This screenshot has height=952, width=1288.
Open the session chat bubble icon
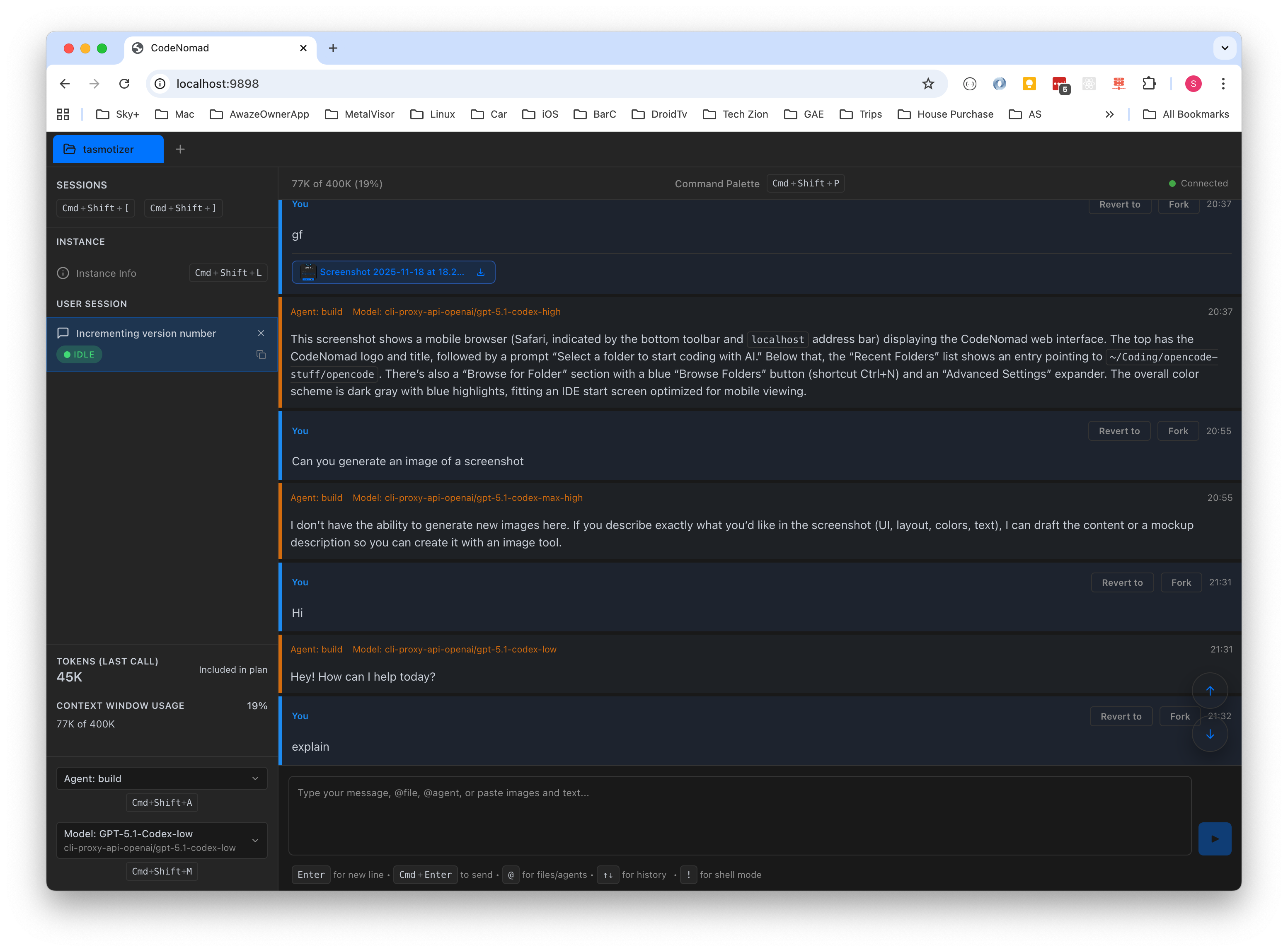click(x=63, y=333)
